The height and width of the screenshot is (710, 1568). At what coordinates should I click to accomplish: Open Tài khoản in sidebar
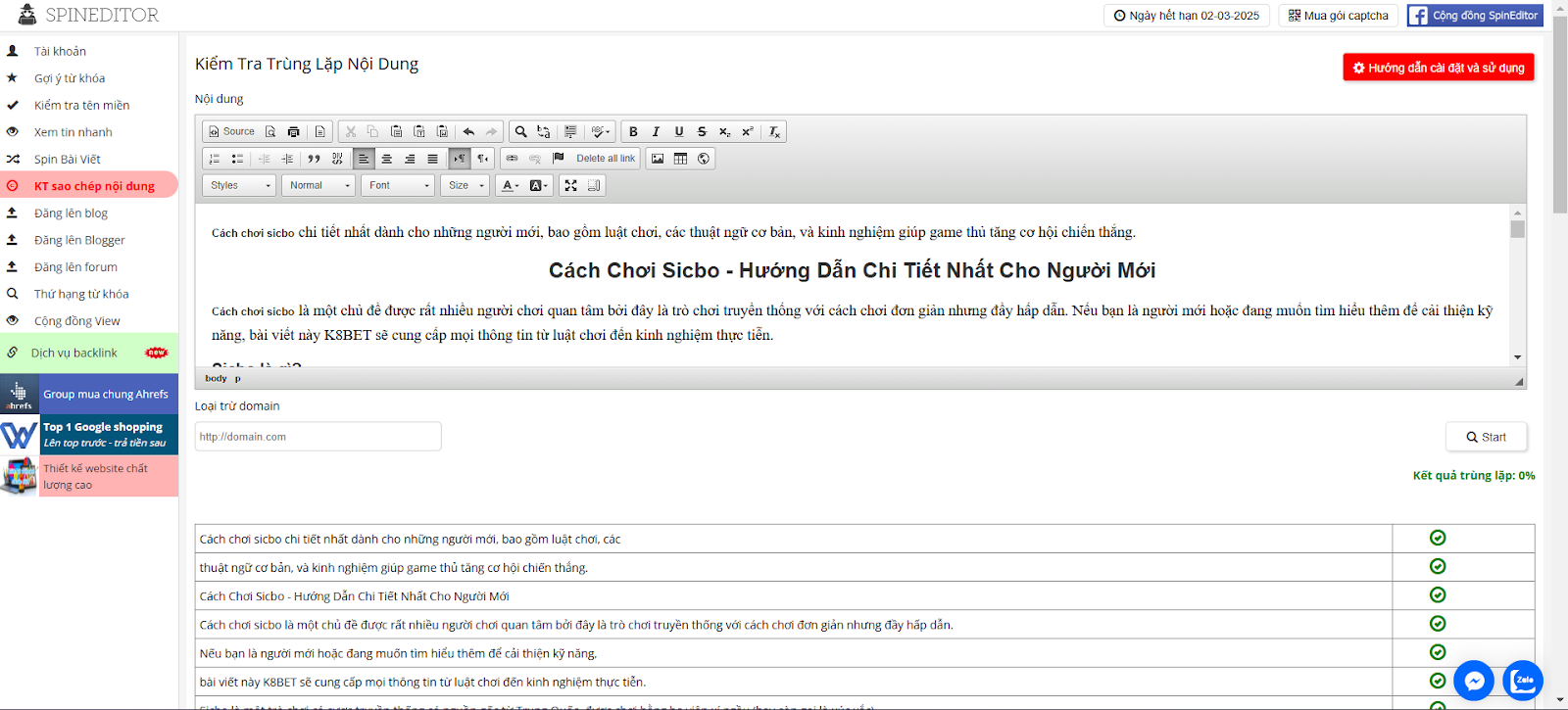[x=60, y=51]
